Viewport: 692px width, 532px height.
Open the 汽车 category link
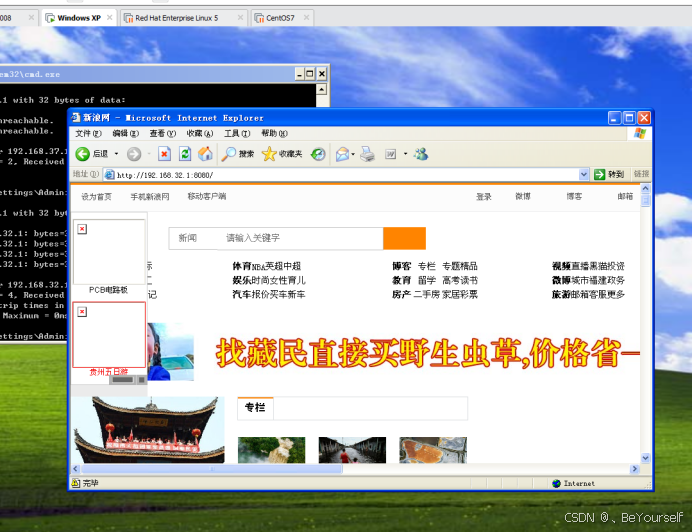(x=241, y=294)
